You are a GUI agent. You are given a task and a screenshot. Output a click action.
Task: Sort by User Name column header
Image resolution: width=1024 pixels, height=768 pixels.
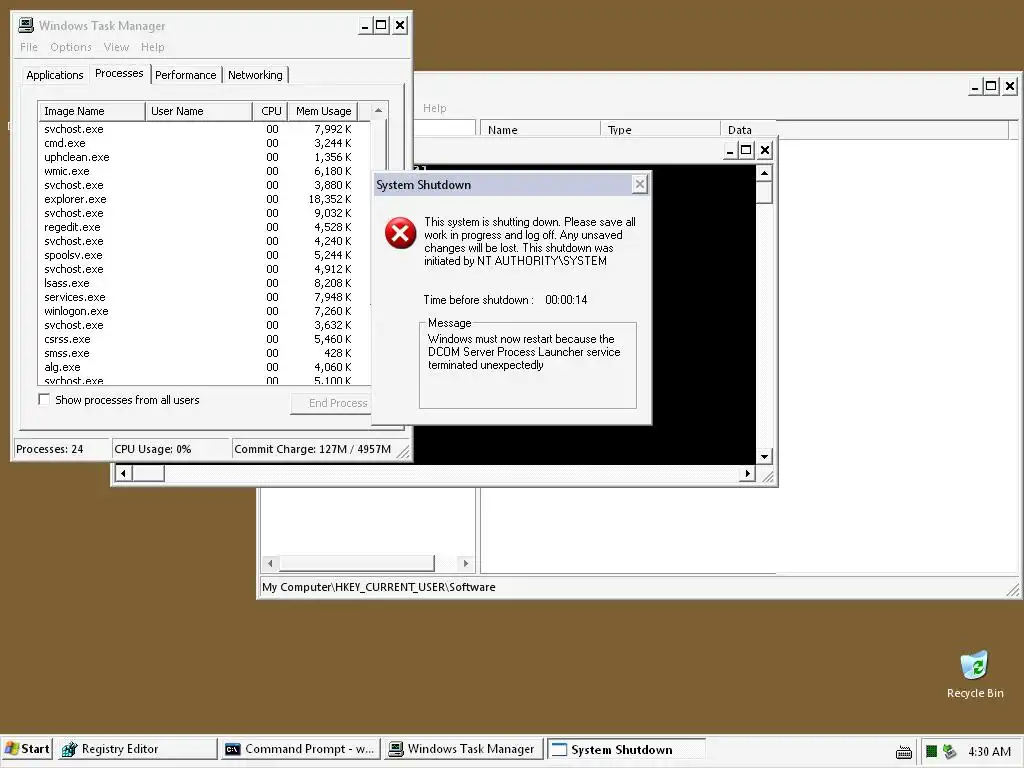coord(199,111)
